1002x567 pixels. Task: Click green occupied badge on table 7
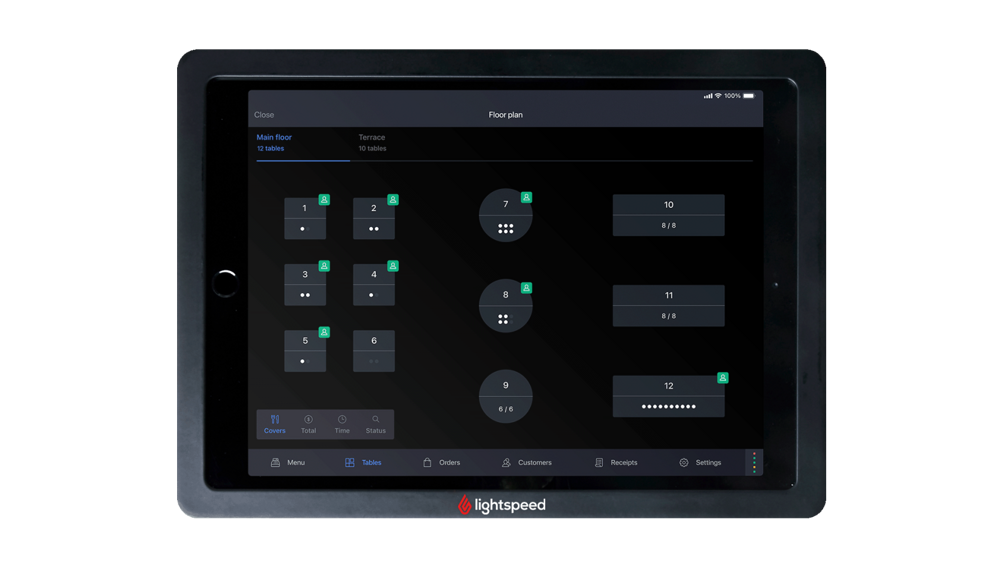tap(526, 198)
